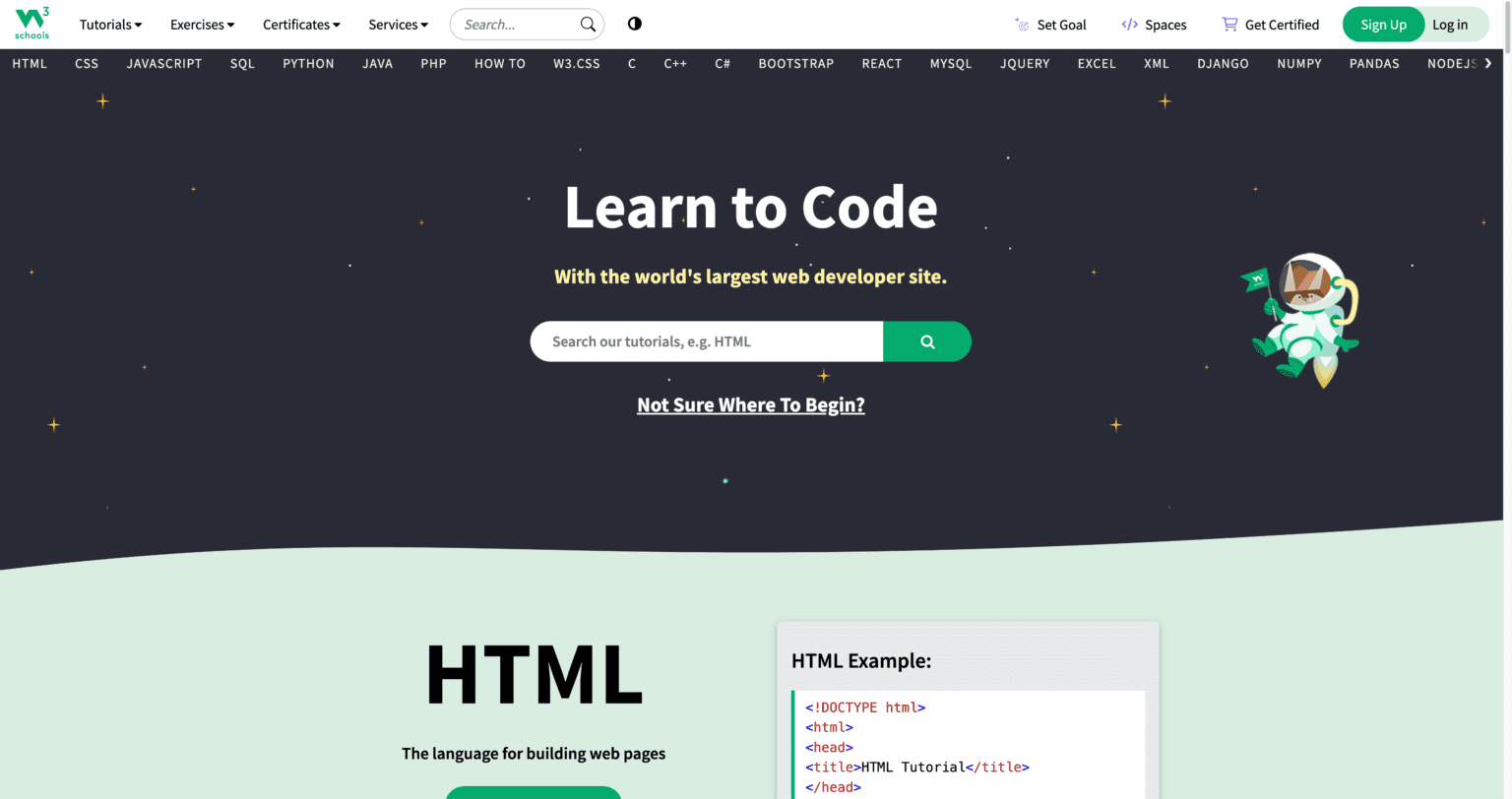Follow the Not Sure Where To Begin link

pos(750,403)
